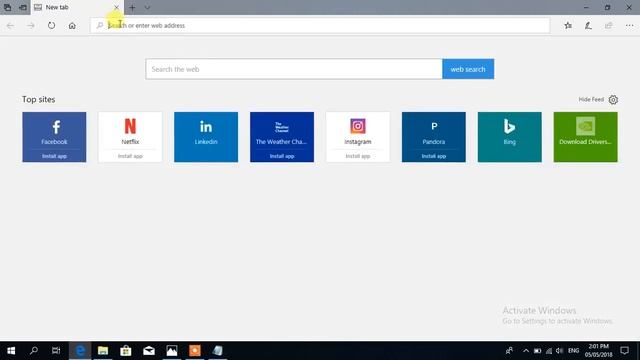
Task: Open the LinkedIn top site tile
Action: (x=206, y=137)
